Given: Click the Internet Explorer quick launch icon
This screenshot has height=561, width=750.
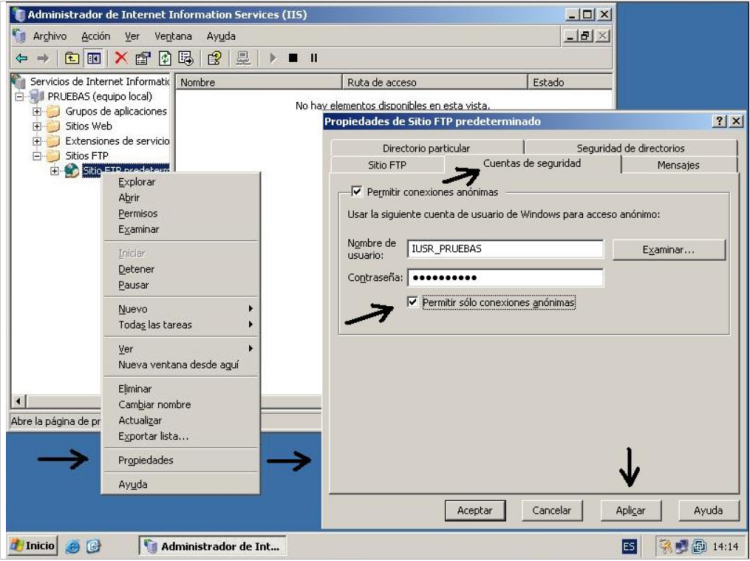Looking at the screenshot, I should [x=73, y=546].
